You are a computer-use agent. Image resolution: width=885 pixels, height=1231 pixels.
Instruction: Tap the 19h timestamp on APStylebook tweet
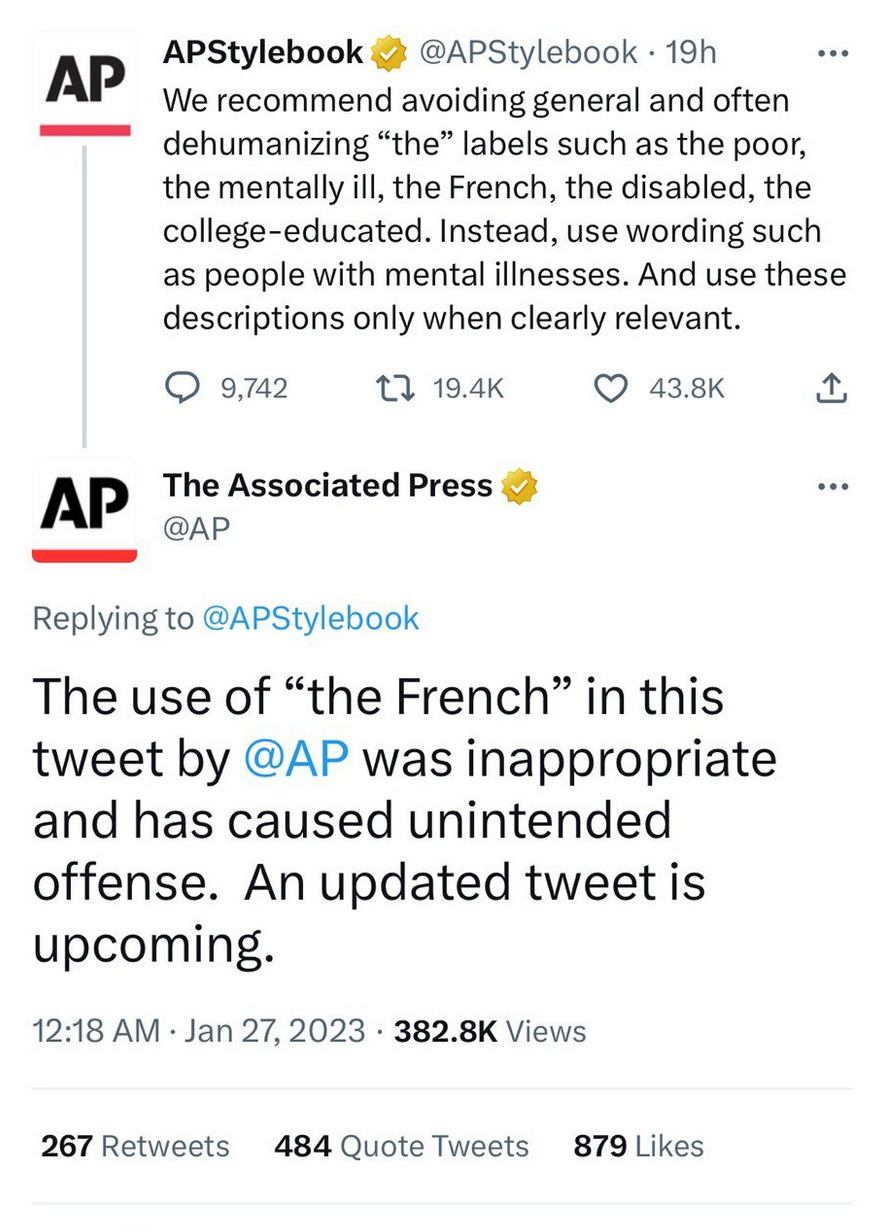692,52
